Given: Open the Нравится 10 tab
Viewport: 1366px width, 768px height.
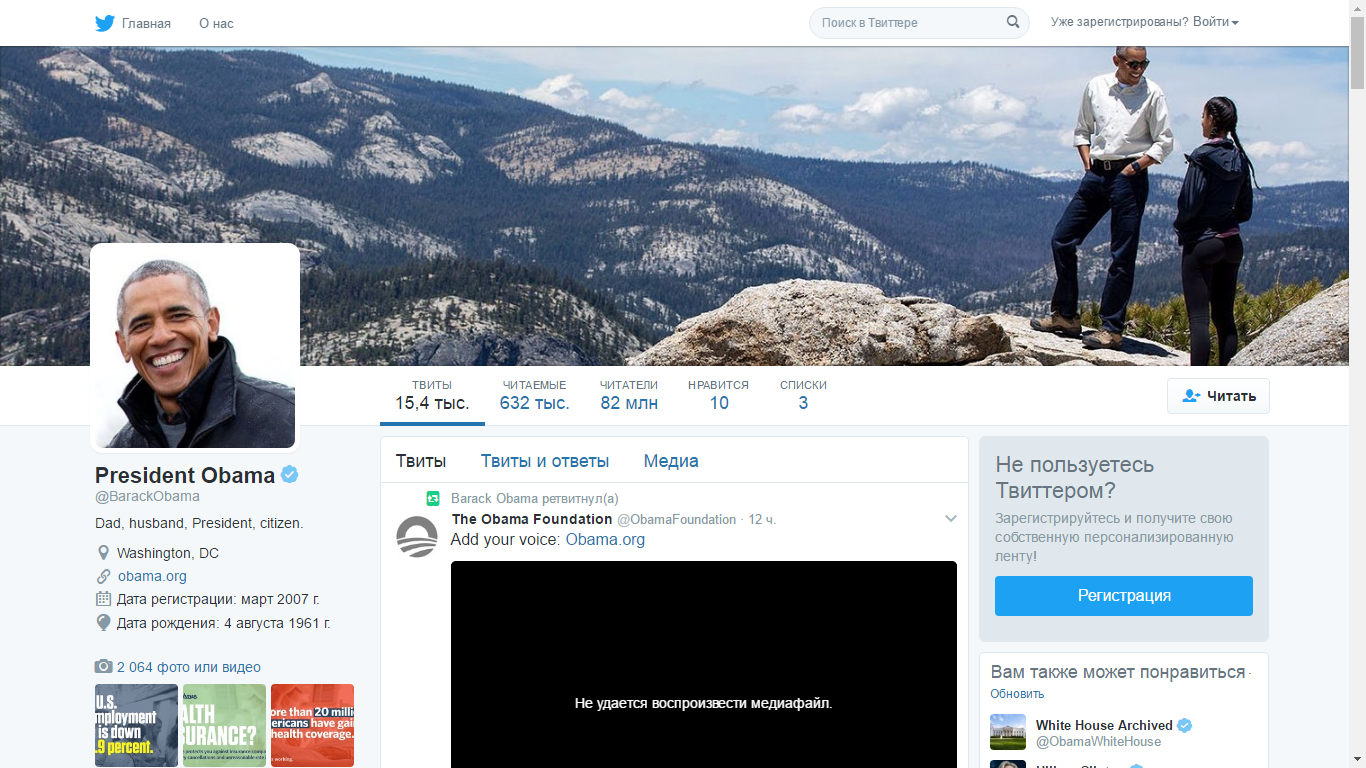Looking at the screenshot, I should point(719,395).
